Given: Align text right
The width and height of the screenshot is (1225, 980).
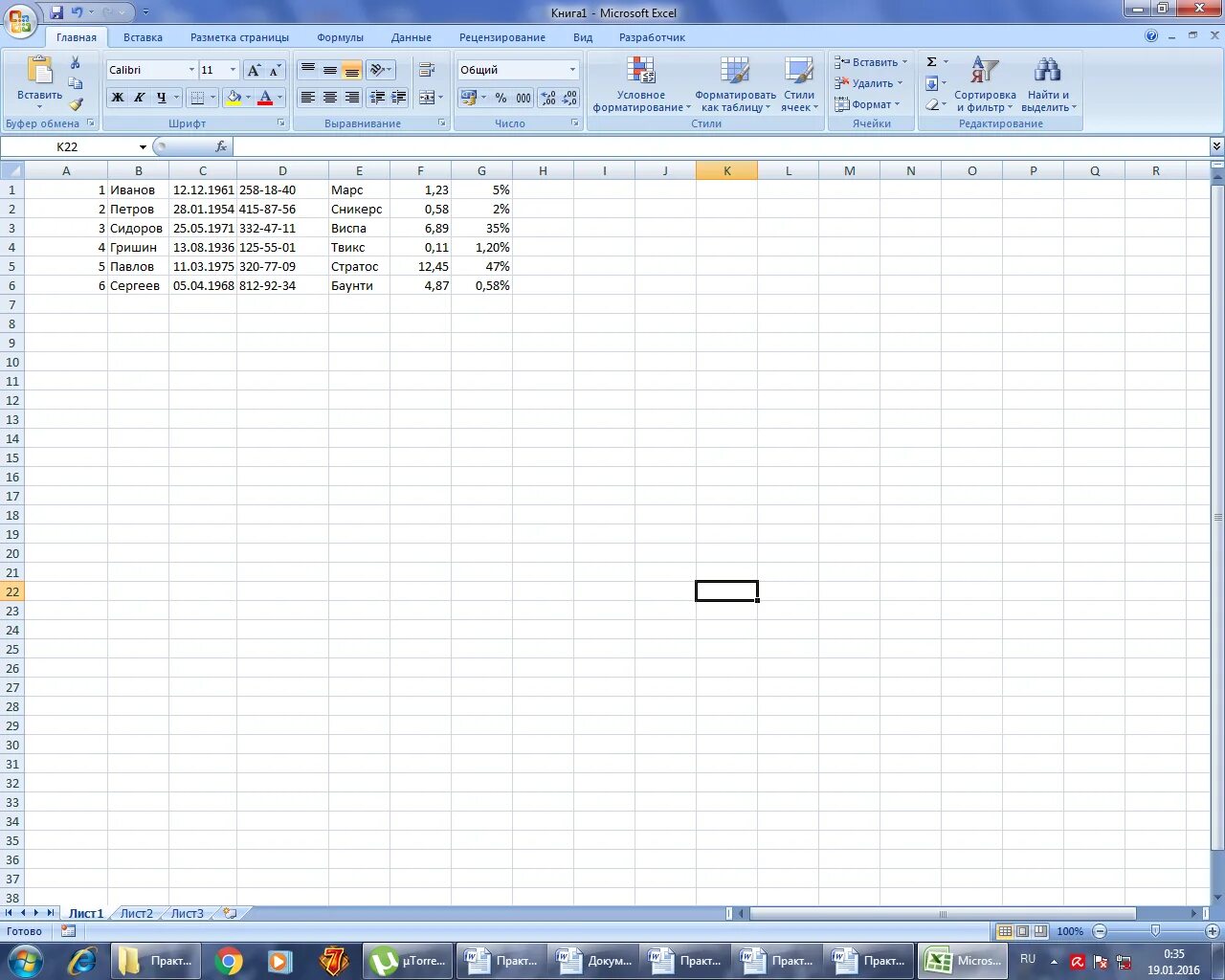Looking at the screenshot, I should (x=352, y=98).
